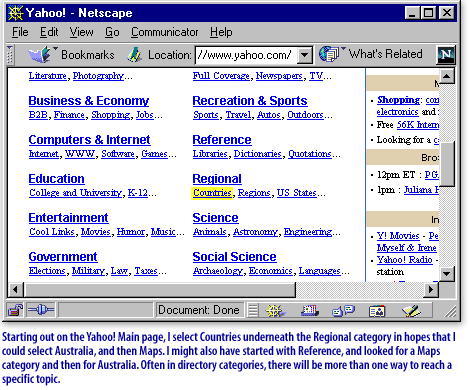The image size is (470, 390).
Task: Click the Finance link
Action: pyautogui.click(x=69, y=115)
